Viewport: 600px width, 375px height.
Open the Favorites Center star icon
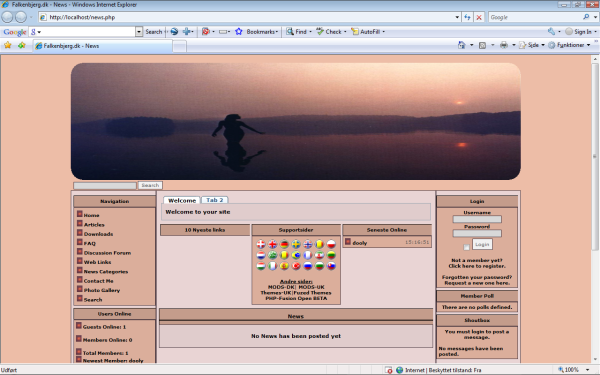point(8,45)
